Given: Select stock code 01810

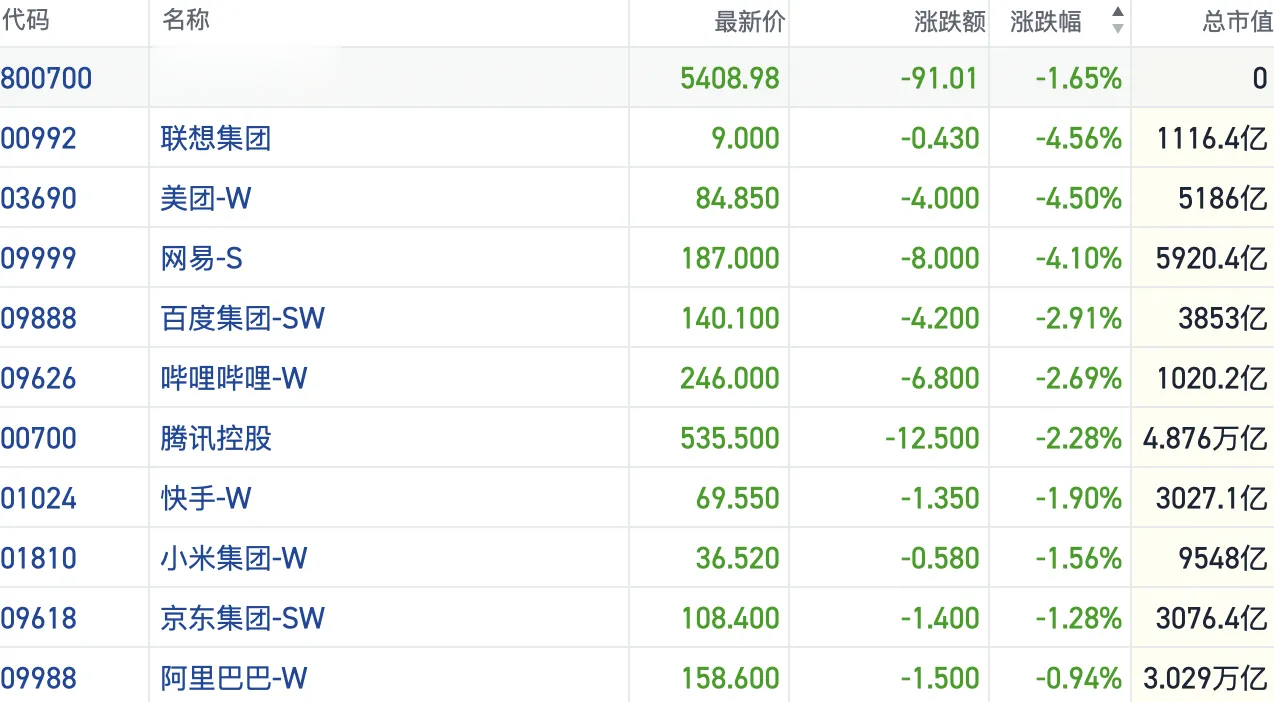Looking at the screenshot, I should (x=39, y=558).
